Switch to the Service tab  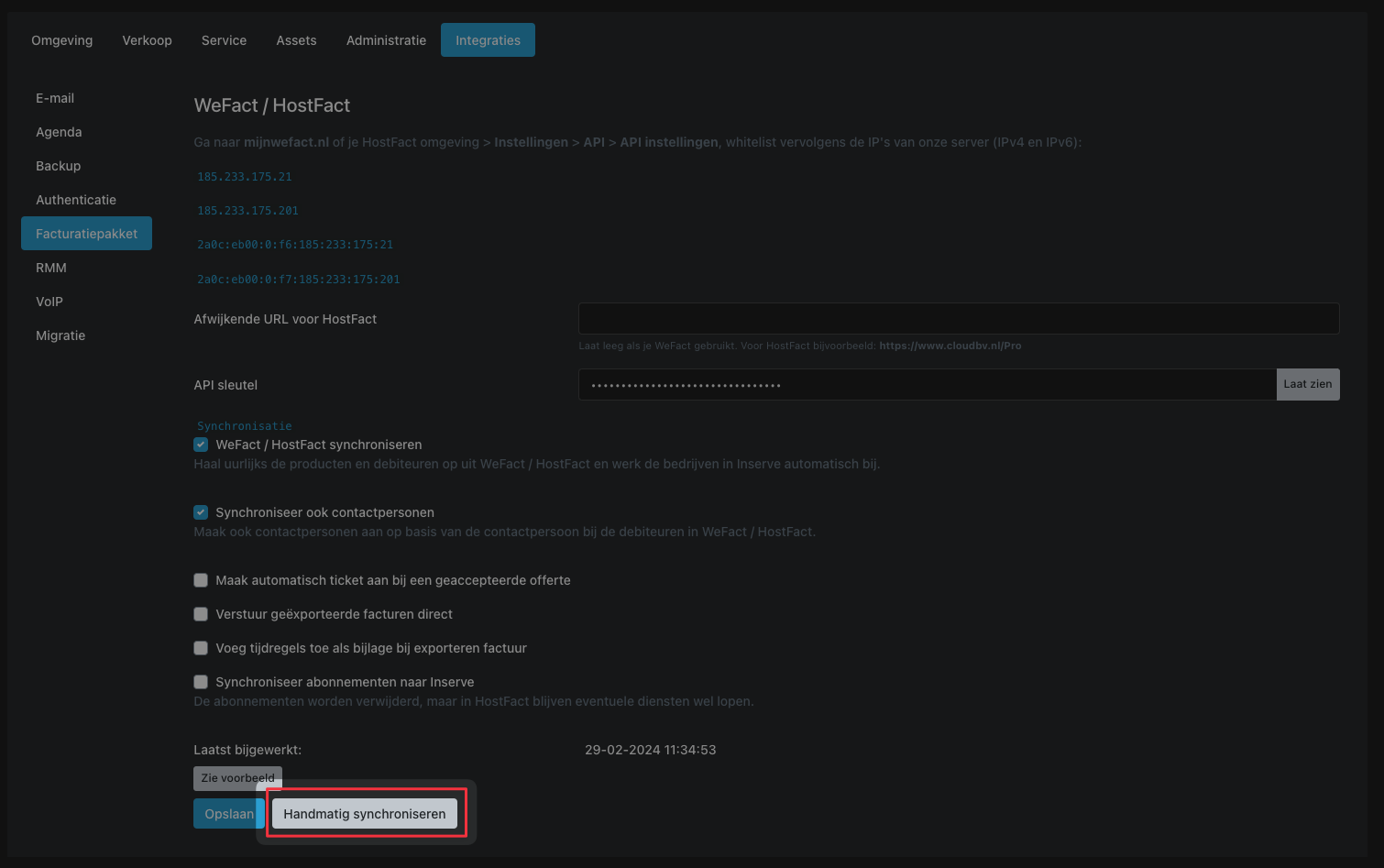click(x=224, y=40)
